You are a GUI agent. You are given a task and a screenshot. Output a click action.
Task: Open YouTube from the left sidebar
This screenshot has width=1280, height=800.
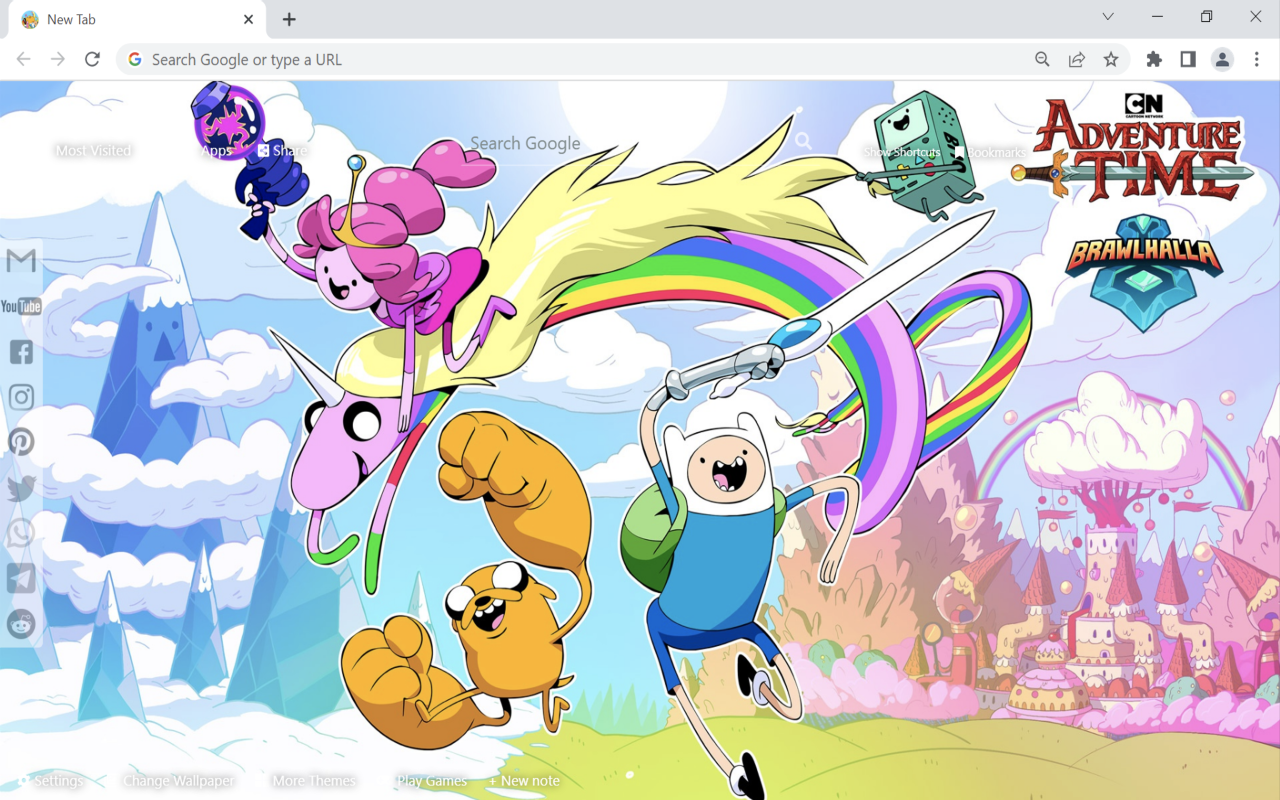21,306
